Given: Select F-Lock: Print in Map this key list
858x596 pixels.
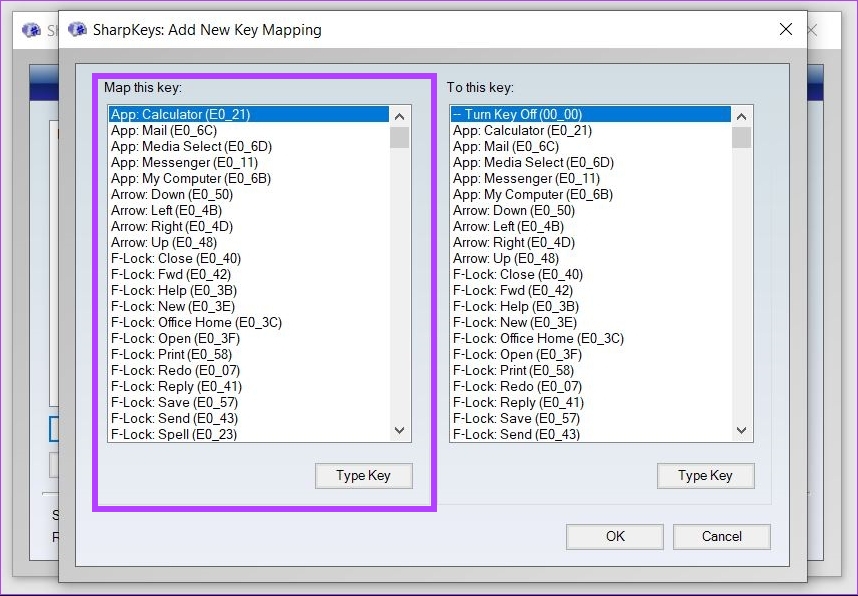Looking at the screenshot, I should (x=249, y=354).
